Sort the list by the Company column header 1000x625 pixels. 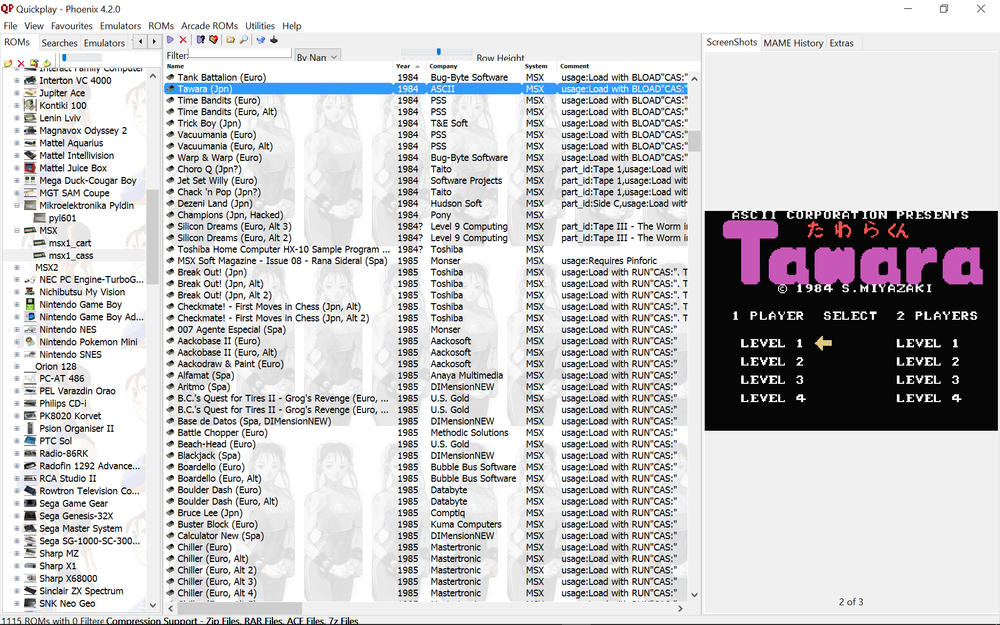[x=444, y=66]
